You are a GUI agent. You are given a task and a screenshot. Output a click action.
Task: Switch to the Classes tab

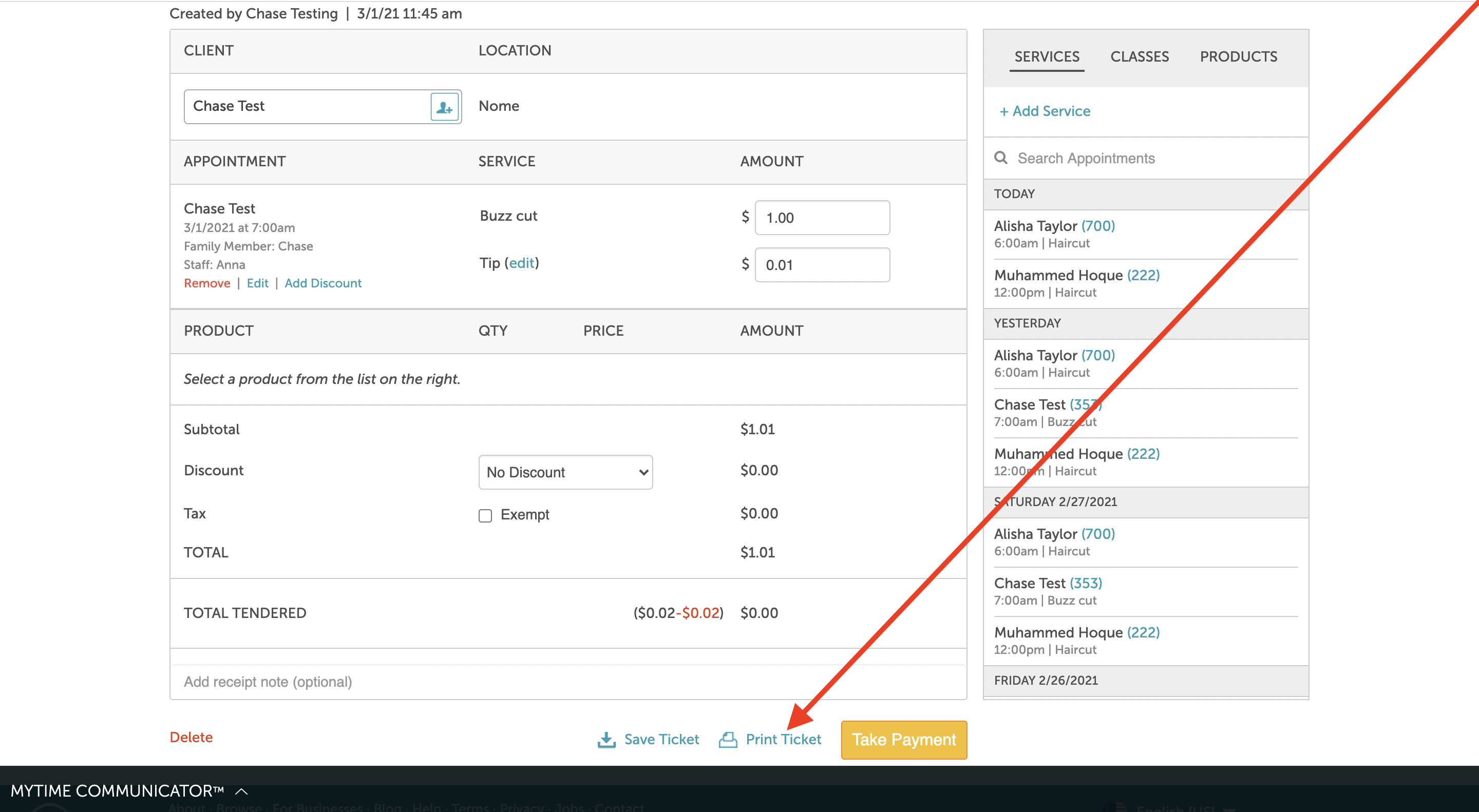point(1139,56)
